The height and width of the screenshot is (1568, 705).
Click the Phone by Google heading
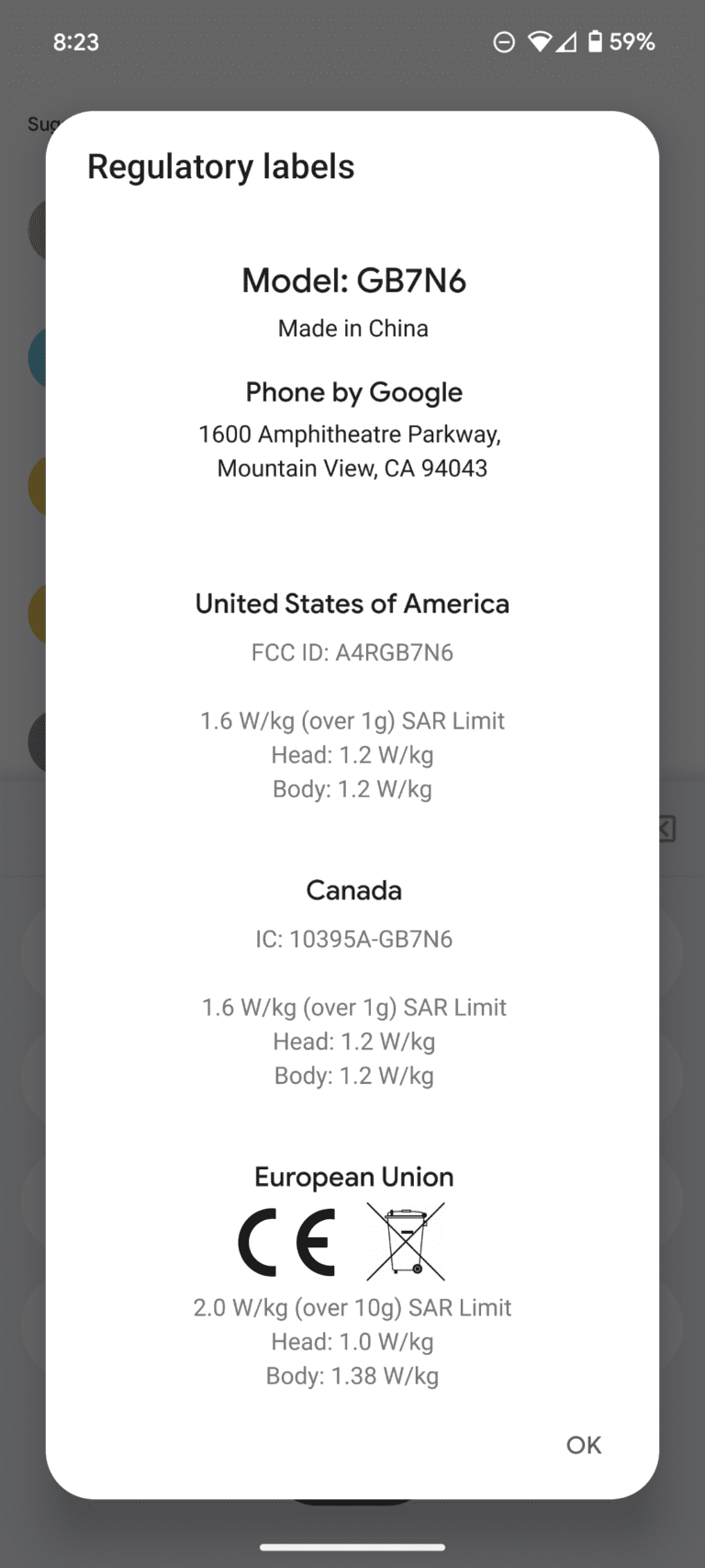tap(353, 392)
